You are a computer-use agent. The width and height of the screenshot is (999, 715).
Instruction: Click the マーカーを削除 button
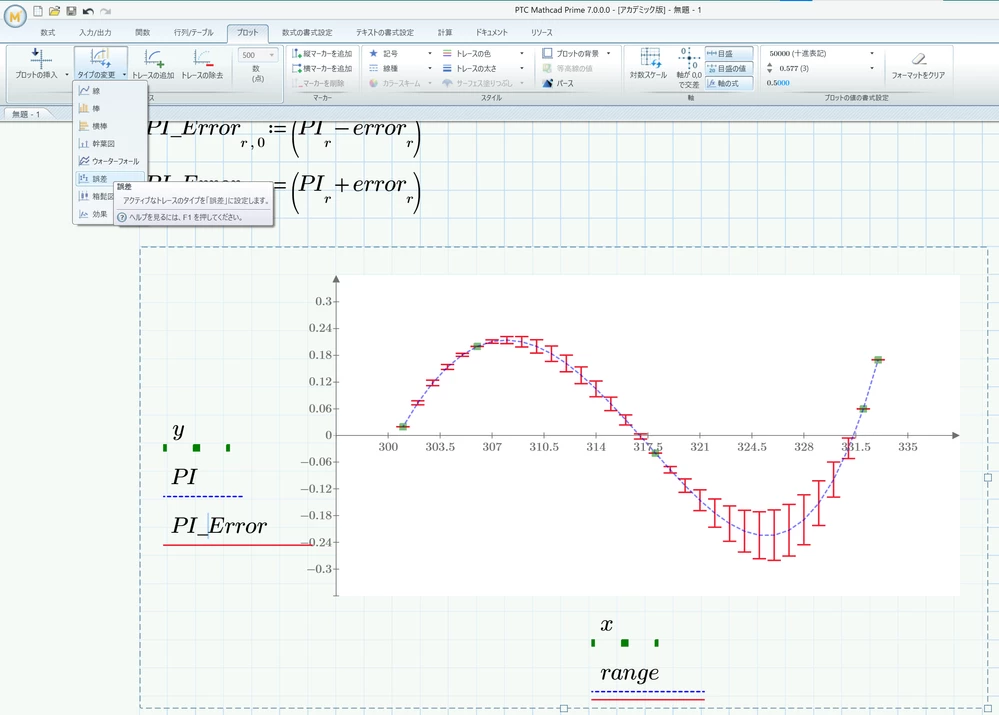[x=318, y=83]
